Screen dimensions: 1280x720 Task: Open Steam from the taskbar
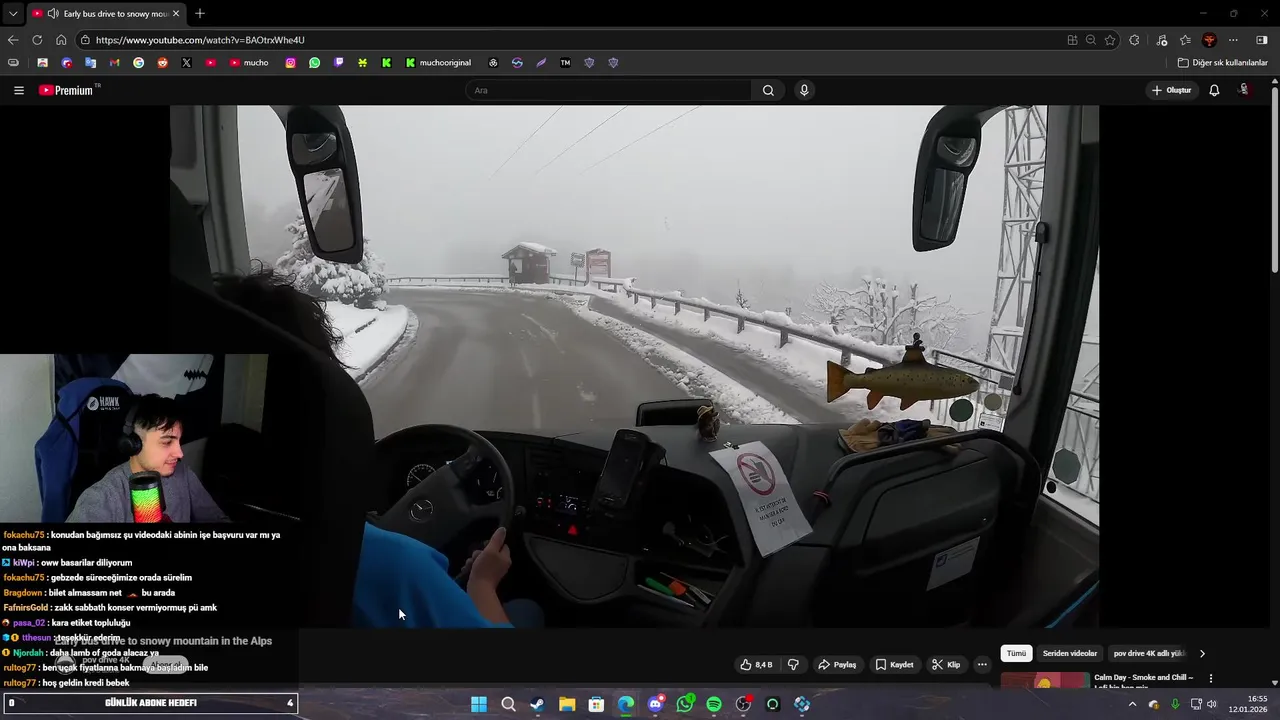coord(537,704)
